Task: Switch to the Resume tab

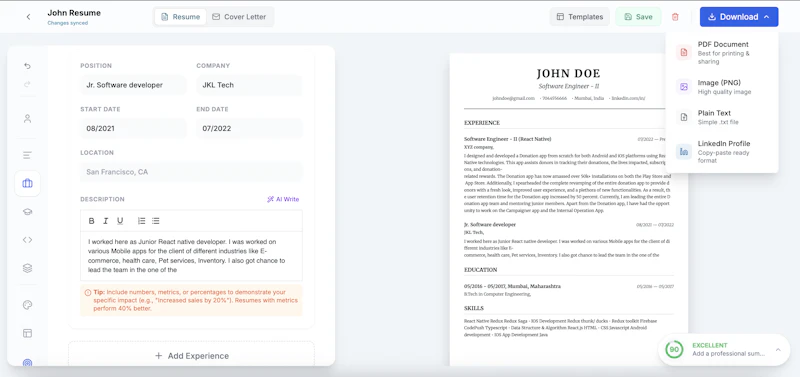Action: (181, 17)
